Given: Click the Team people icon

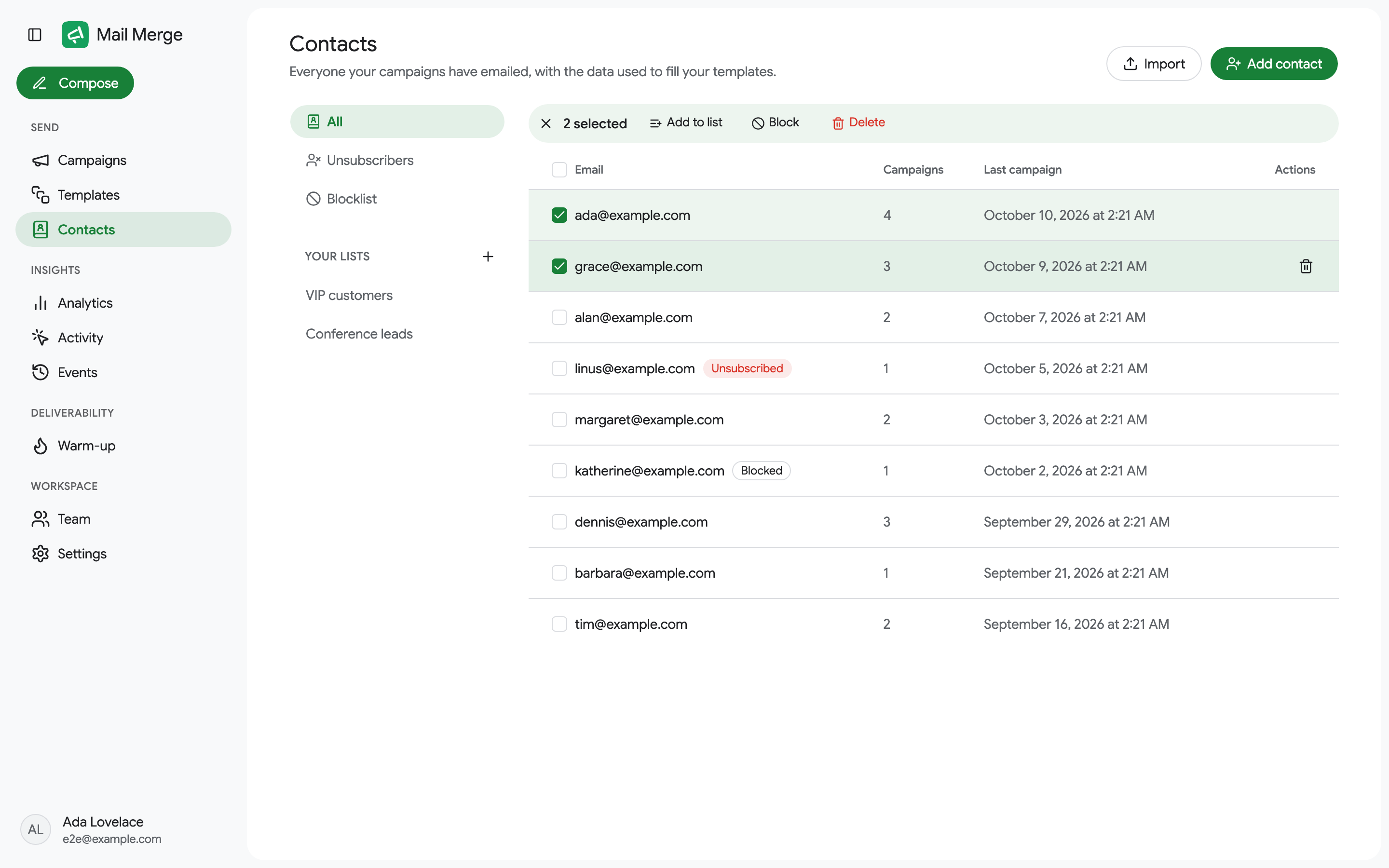Looking at the screenshot, I should (x=40, y=519).
